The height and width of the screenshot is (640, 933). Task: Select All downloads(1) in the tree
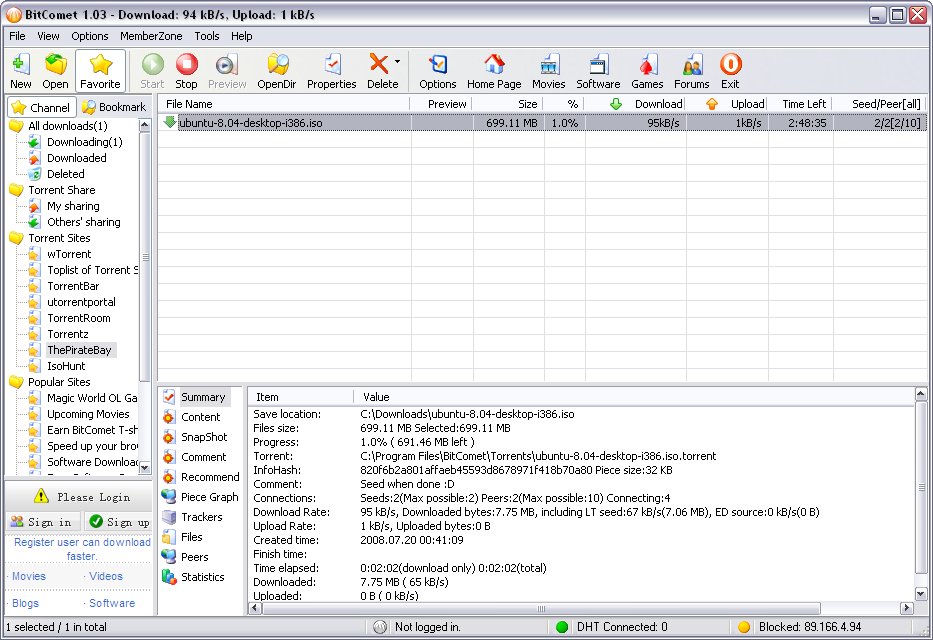(x=68, y=126)
